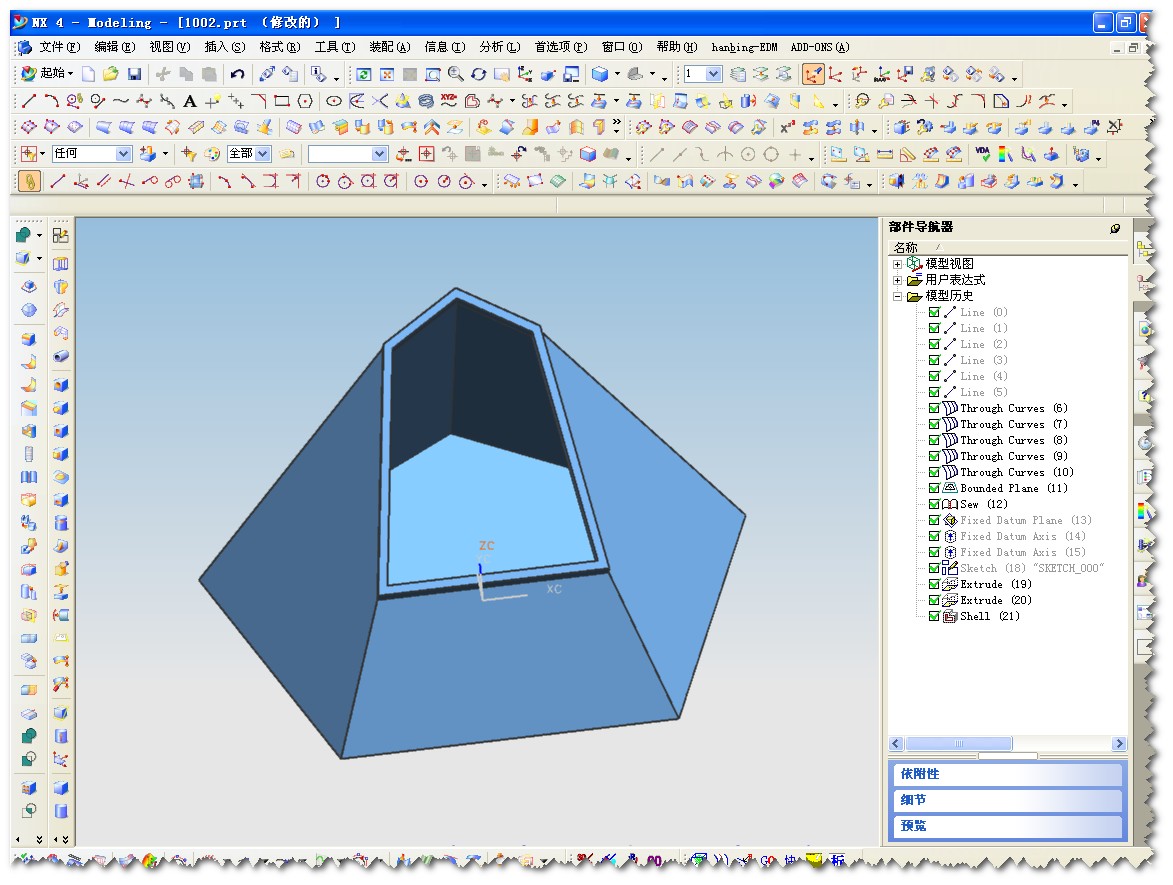Click the WCS orientation icon highlighted in toolbar
Image resolution: width=1173 pixels, height=885 pixels.
[x=813, y=74]
